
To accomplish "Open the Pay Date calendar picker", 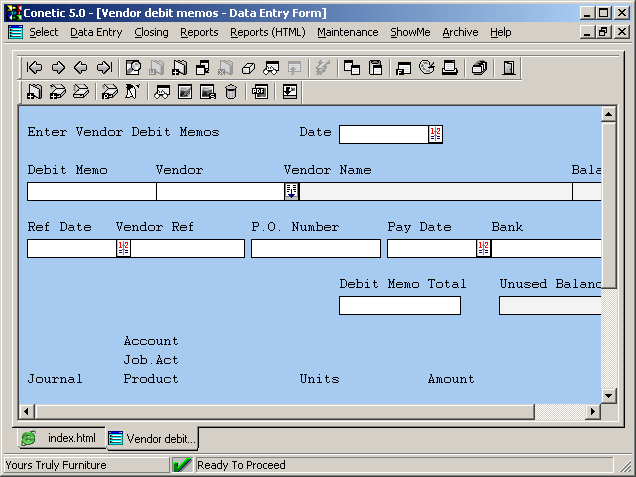I will (483, 248).
